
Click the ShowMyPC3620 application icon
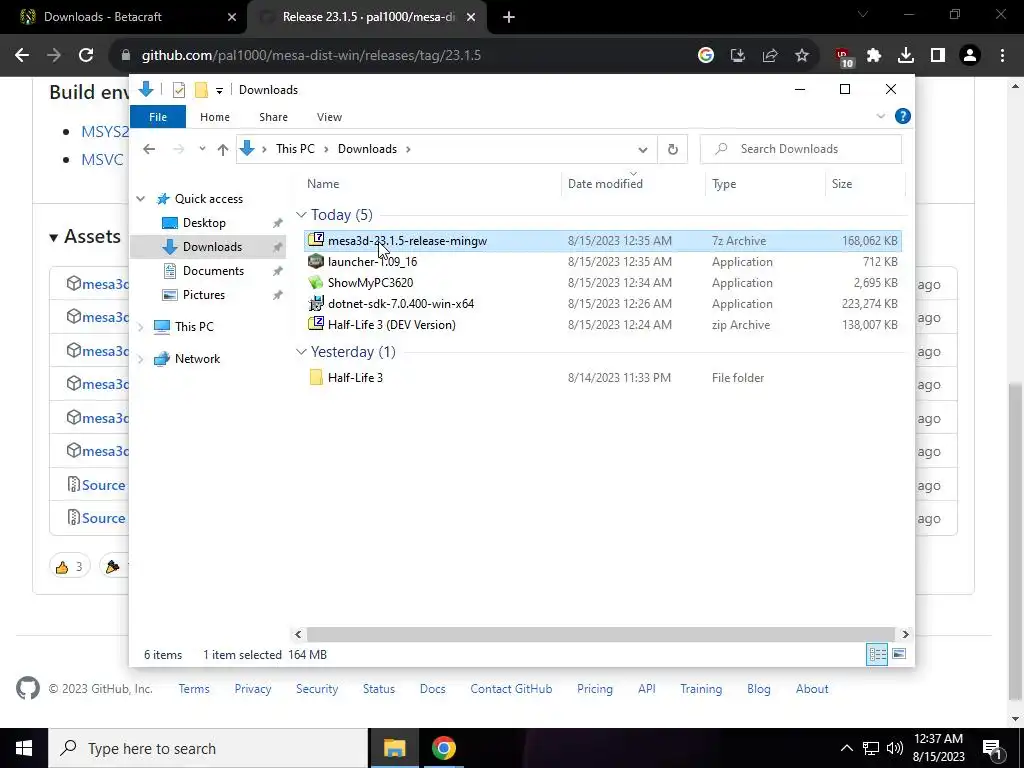316,282
